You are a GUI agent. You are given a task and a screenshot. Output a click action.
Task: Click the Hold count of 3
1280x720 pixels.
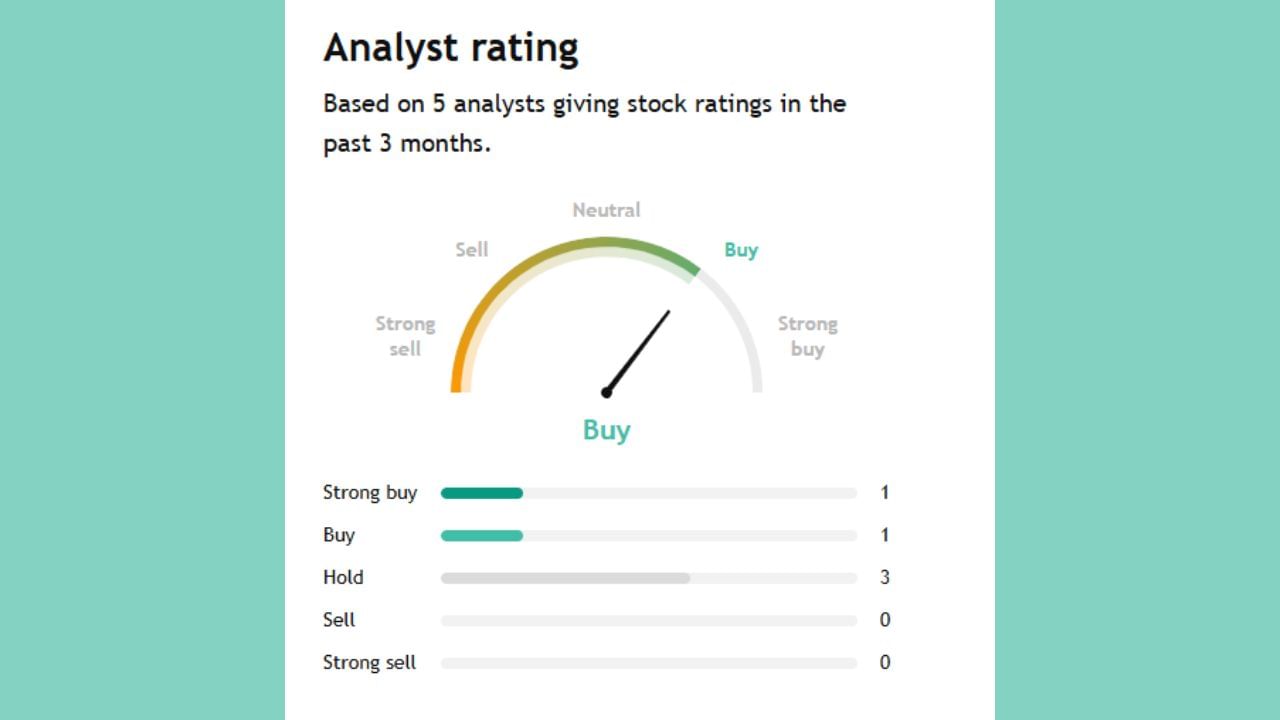click(884, 578)
